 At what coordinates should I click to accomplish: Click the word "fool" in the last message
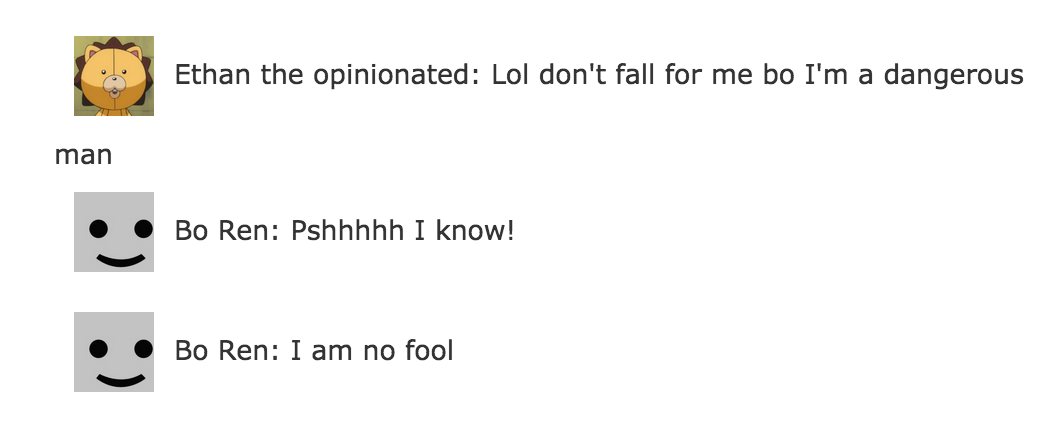coord(430,351)
